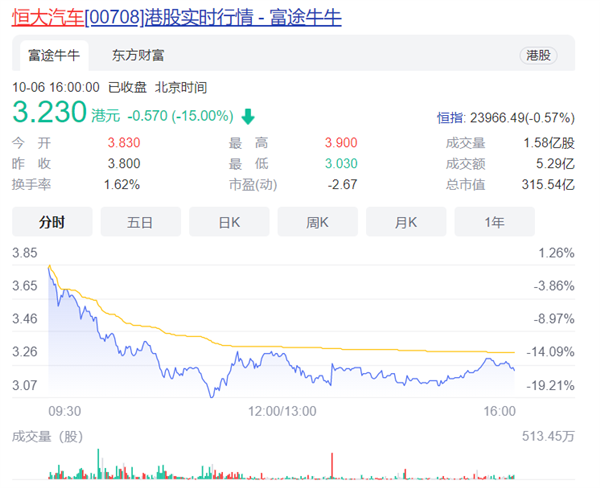Click the 昨收 value 3.800
The width and height of the screenshot is (600, 488).
pyautogui.click(x=124, y=163)
